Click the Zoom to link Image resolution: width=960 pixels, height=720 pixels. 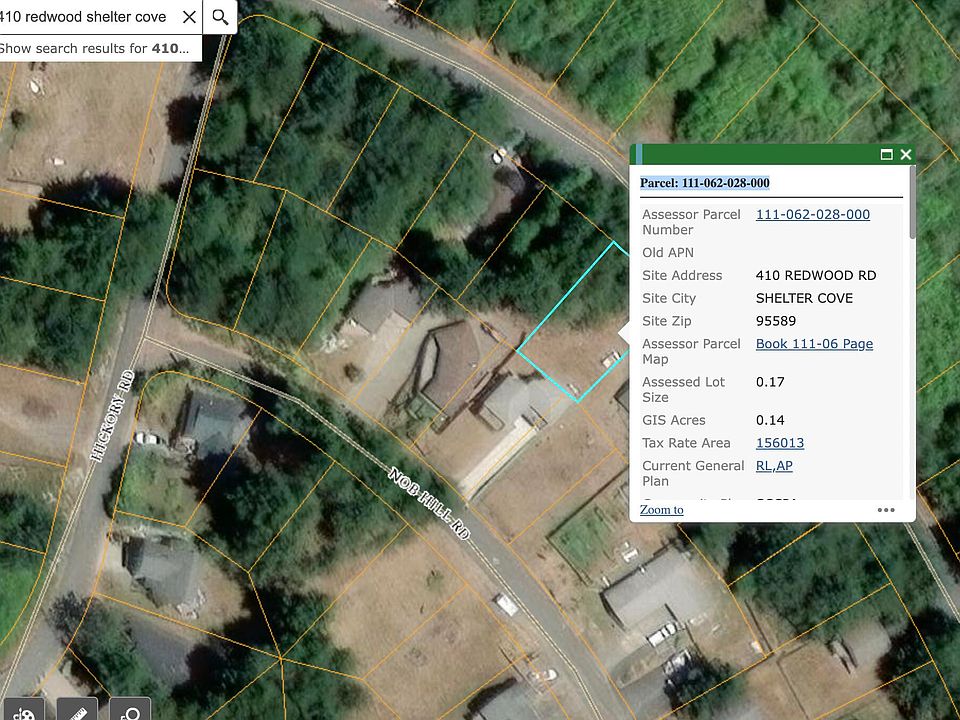pyautogui.click(x=661, y=509)
